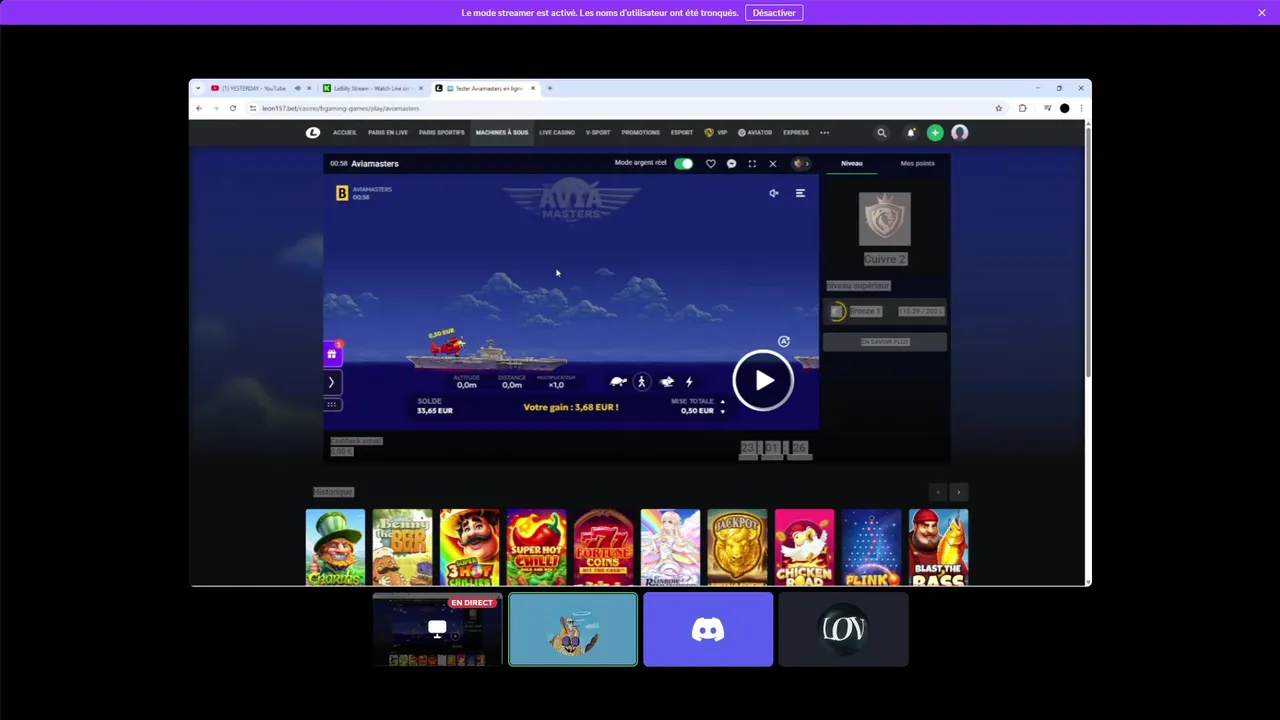This screenshot has width=1280, height=720.
Task: Open the Super Hot Chilli game thumbnail
Action: point(536,547)
